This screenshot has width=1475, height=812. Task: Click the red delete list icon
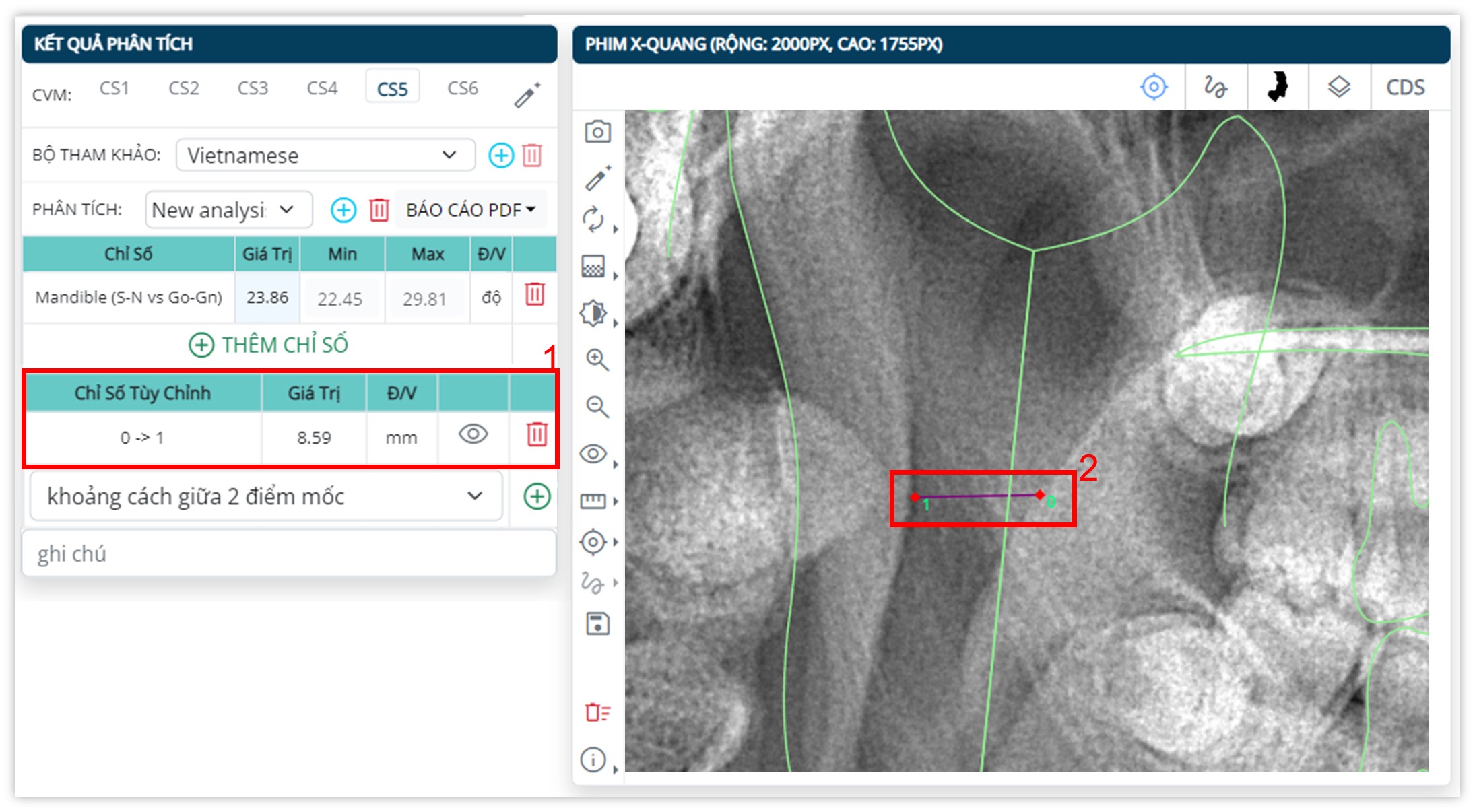click(597, 712)
